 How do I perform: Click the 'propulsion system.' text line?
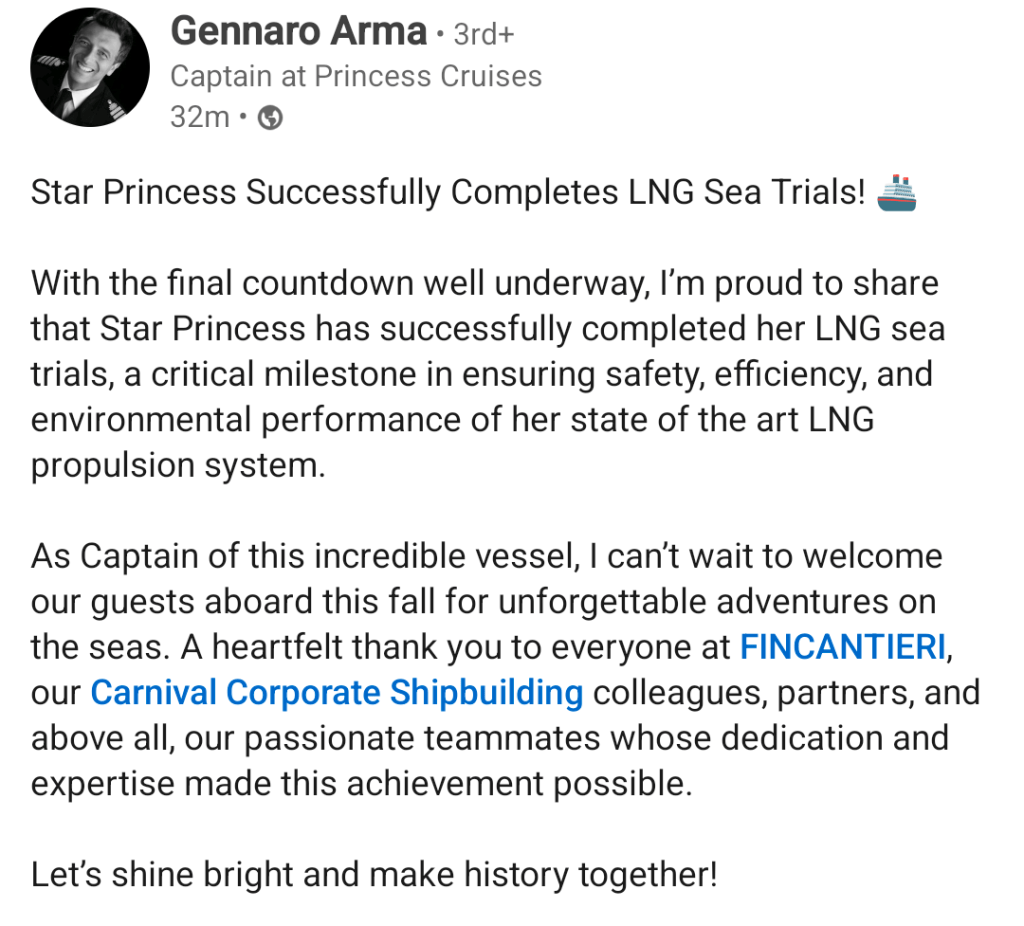178,466
